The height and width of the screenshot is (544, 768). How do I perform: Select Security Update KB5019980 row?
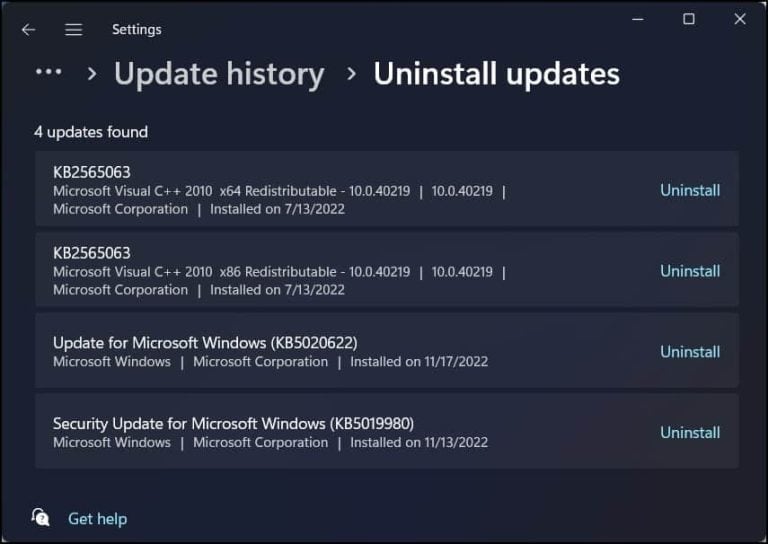[x=387, y=431]
